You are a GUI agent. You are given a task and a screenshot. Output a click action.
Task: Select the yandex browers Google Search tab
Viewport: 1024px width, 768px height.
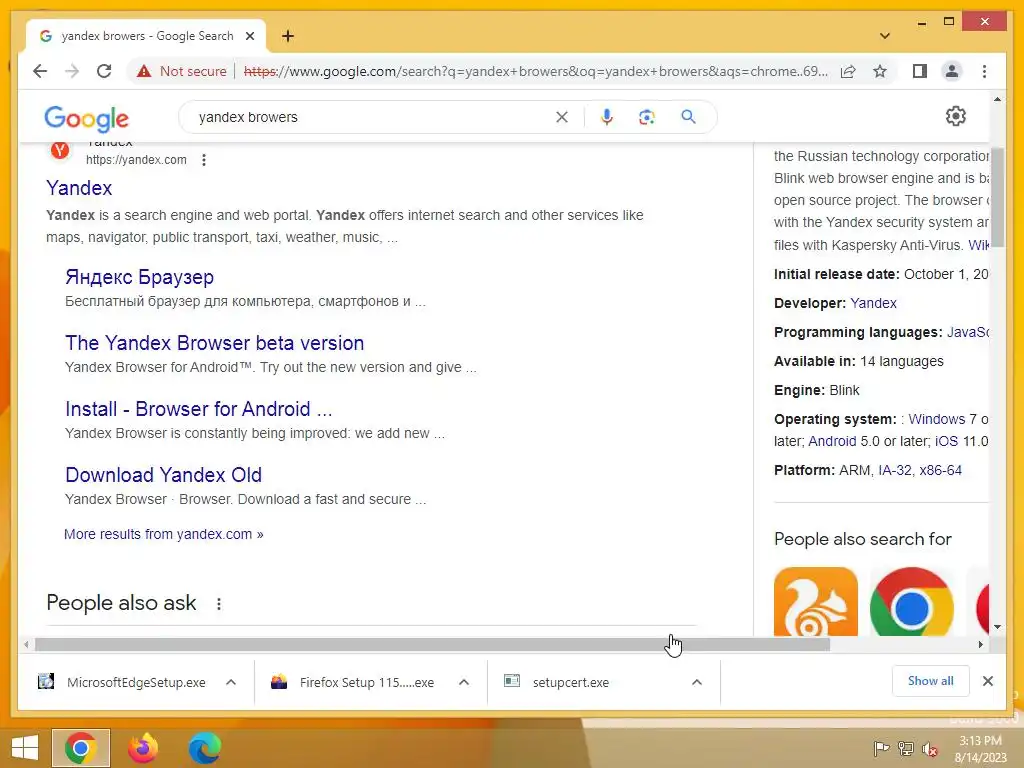(x=146, y=36)
